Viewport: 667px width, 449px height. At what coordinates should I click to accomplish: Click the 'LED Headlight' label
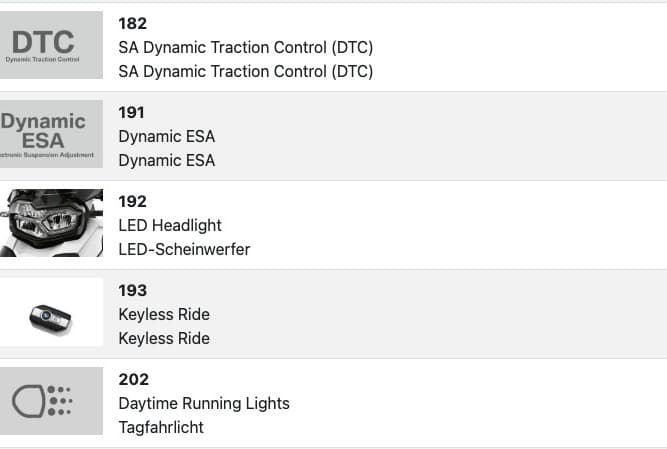170,225
